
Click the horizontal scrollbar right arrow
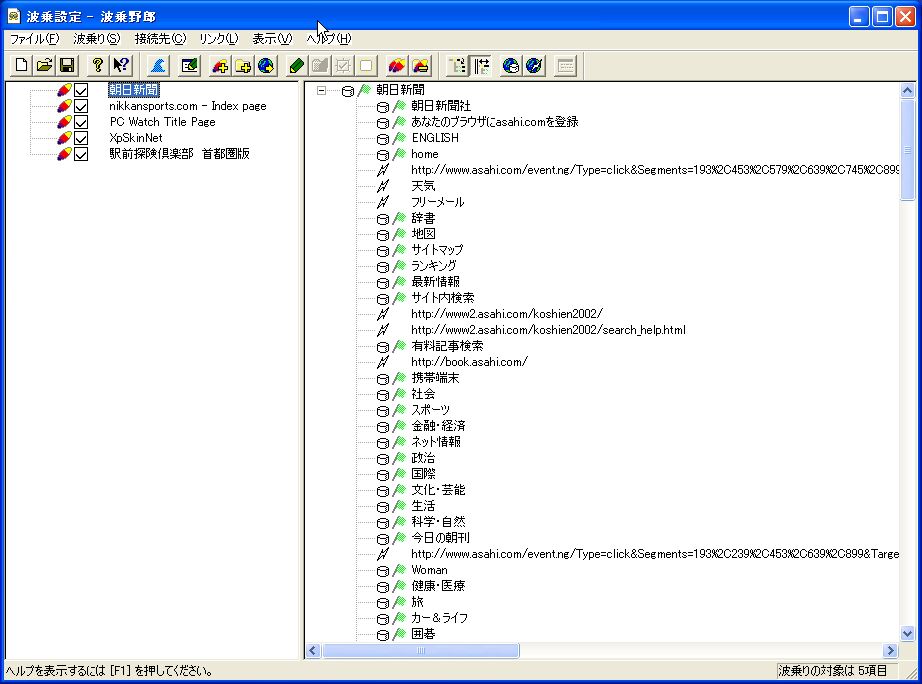tap(890, 650)
